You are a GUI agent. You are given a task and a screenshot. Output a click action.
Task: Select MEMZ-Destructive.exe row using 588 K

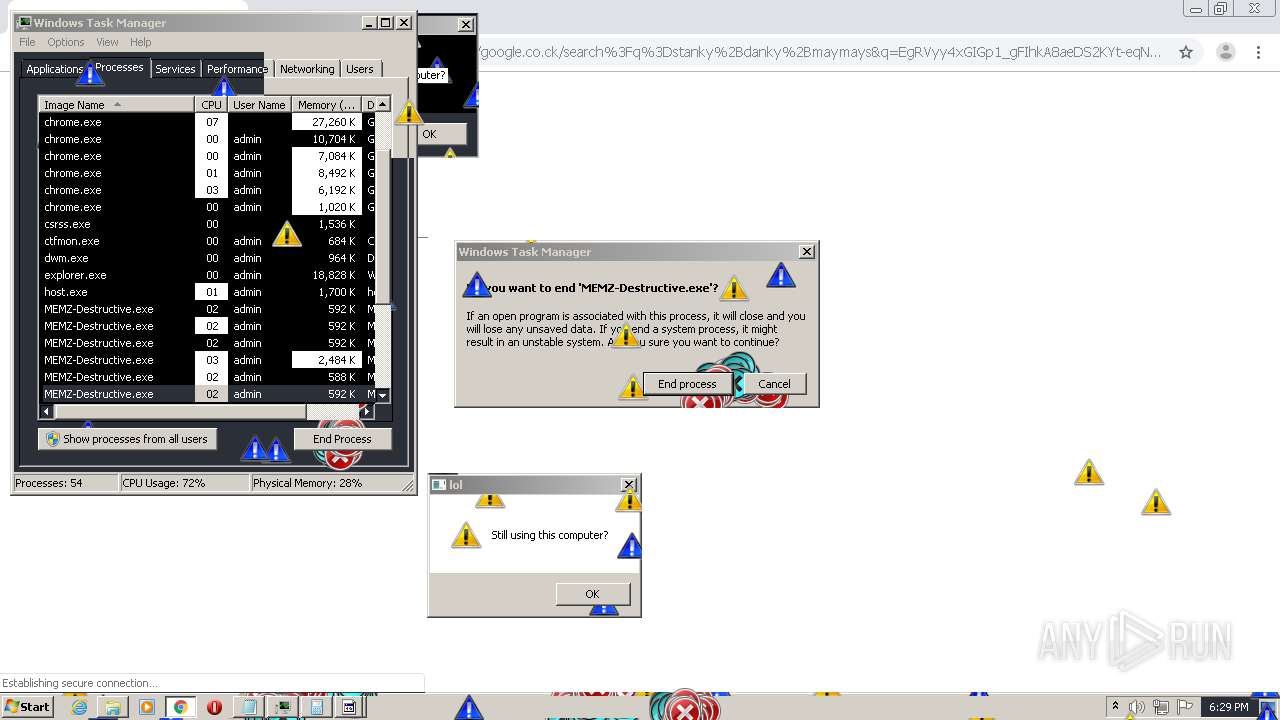(x=207, y=377)
